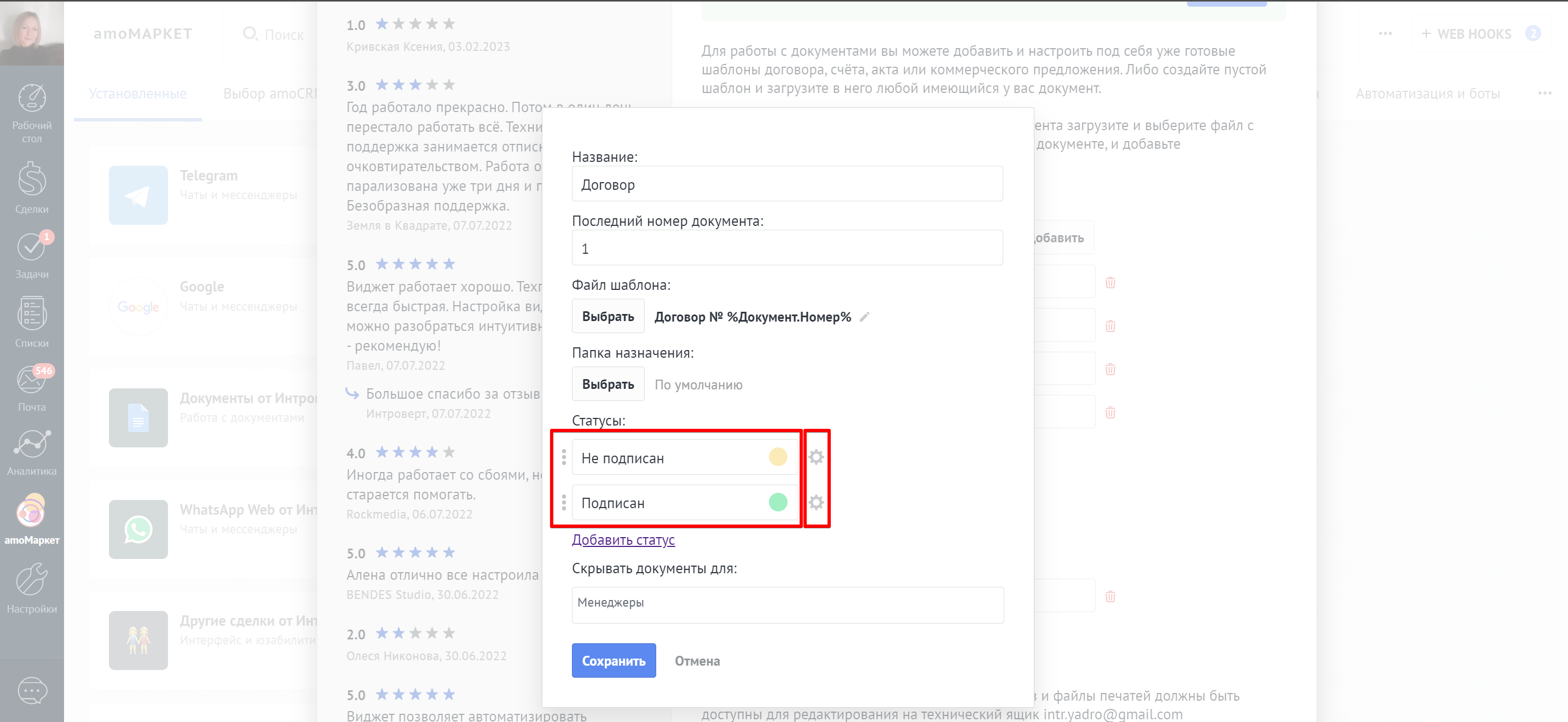
Task: Select the amoМаркет sidebar icon
Action: point(32,511)
